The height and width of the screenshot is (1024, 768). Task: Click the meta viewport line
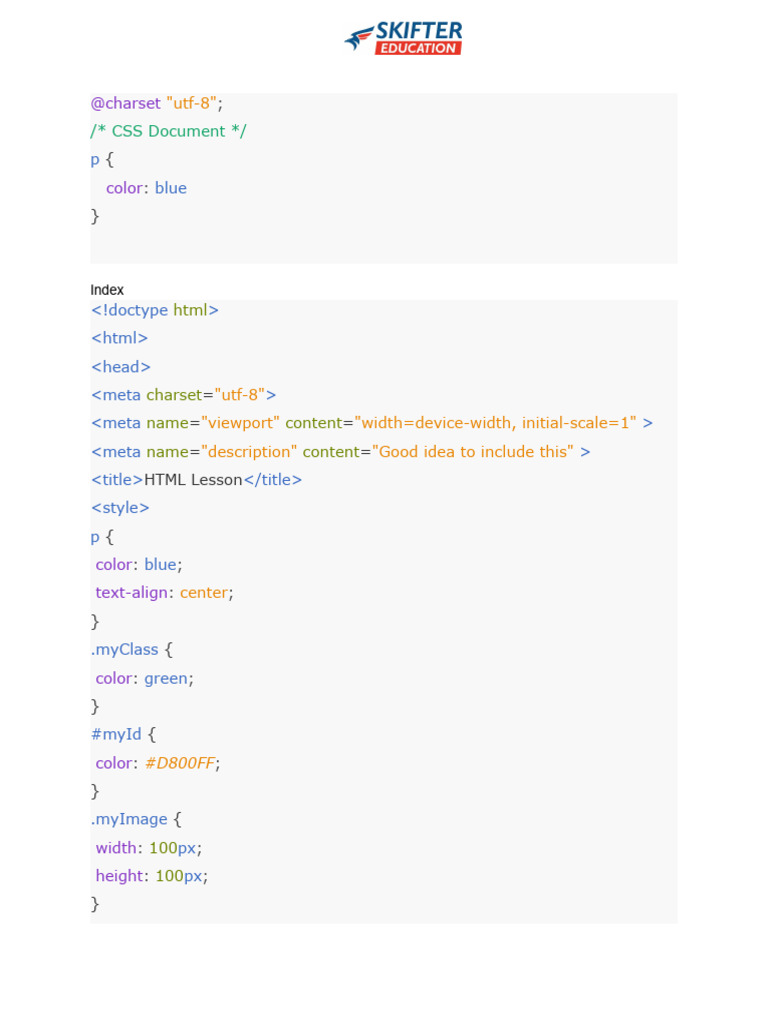[x=372, y=423]
